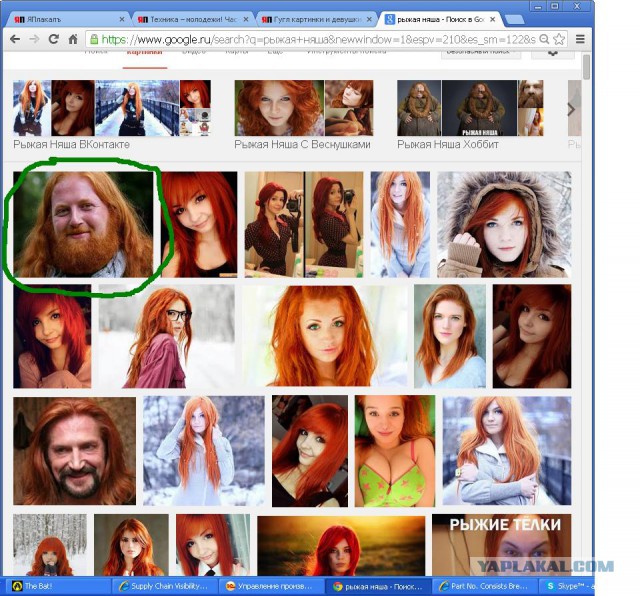
Task: Open the home page via house icon
Action: [73, 39]
